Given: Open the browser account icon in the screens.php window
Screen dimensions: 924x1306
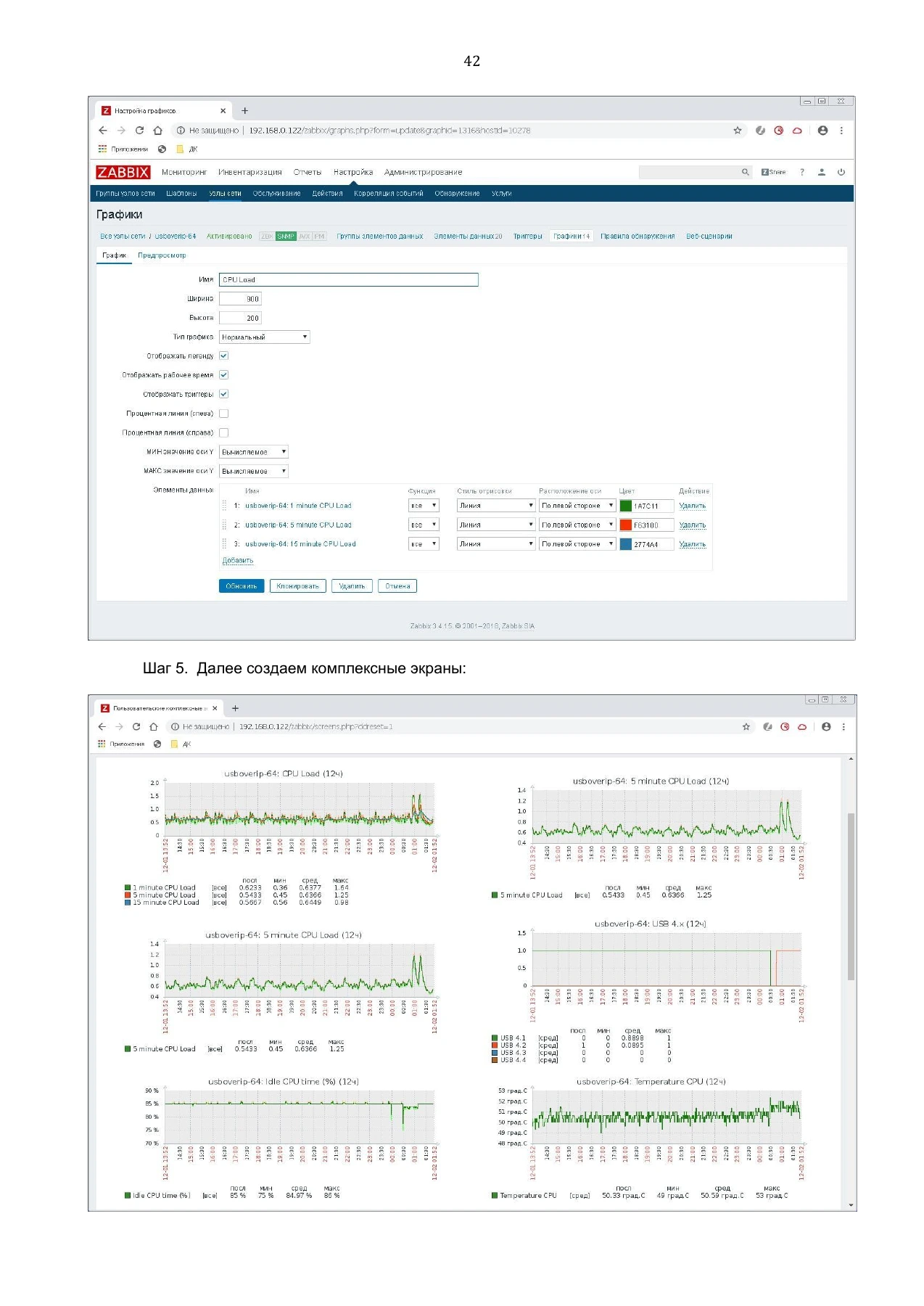Looking at the screenshot, I should pos(826,726).
